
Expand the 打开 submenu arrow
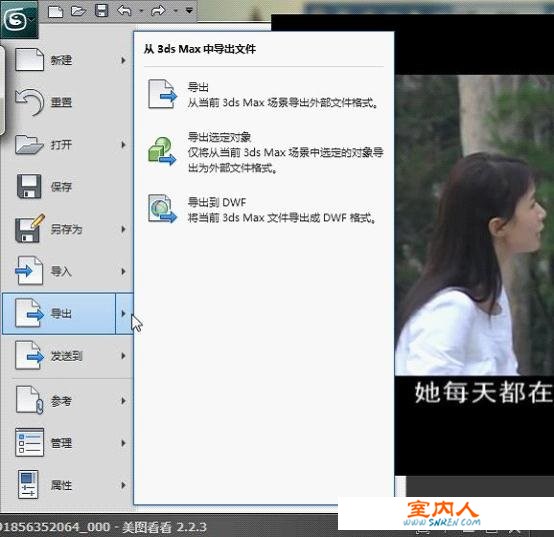tap(123, 144)
